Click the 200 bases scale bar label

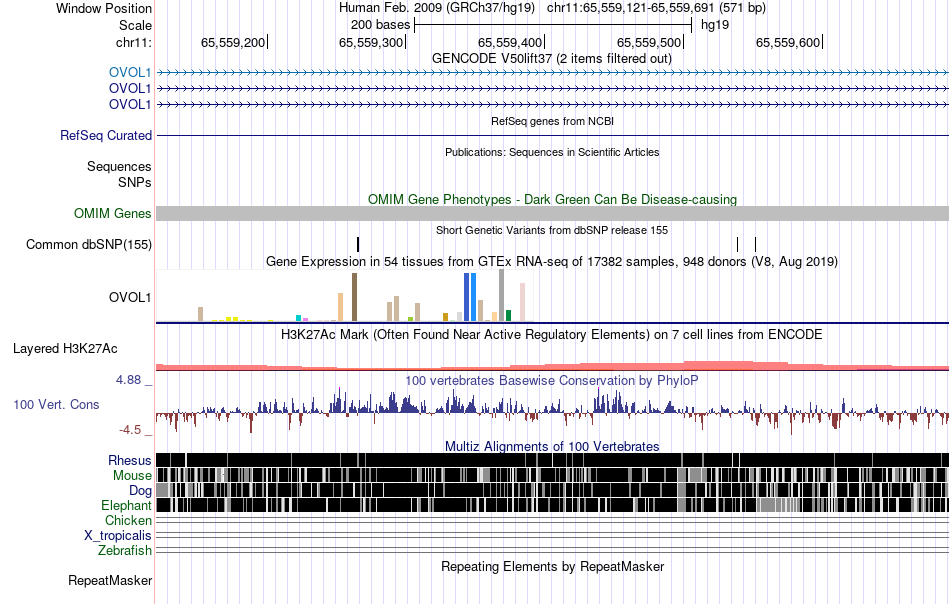[380, 25]
